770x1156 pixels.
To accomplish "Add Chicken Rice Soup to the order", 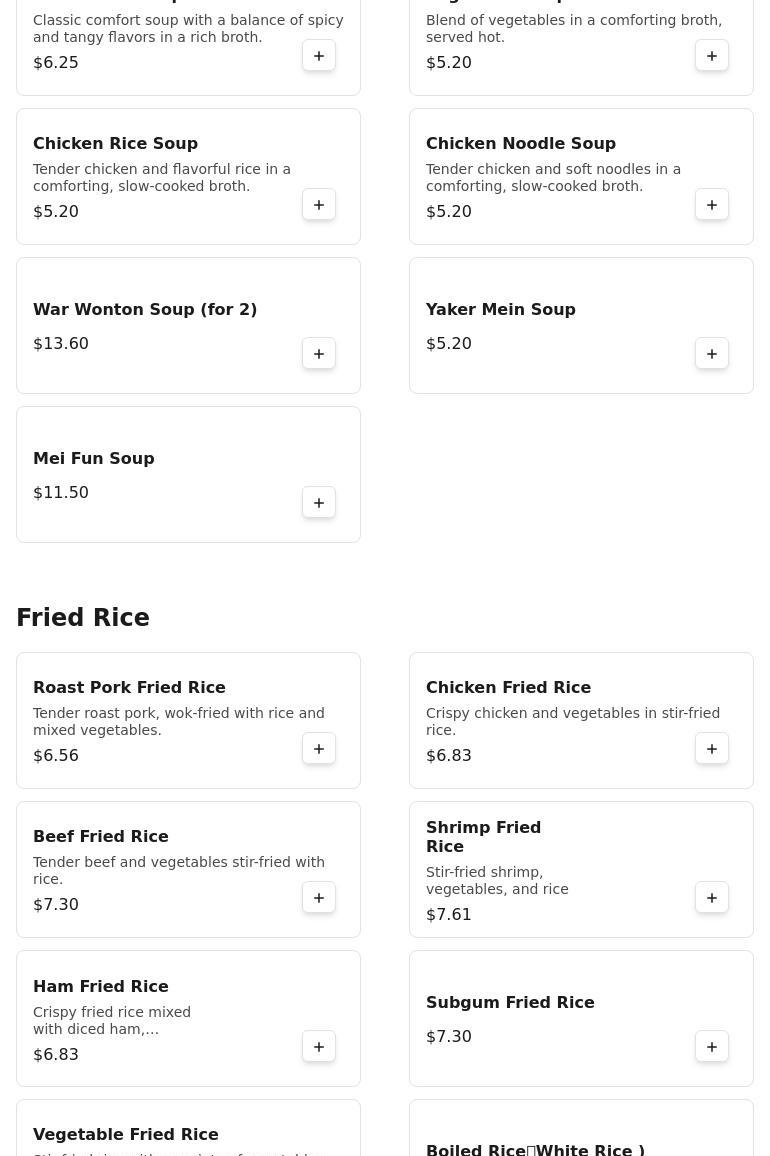I will tap(319, 205).
